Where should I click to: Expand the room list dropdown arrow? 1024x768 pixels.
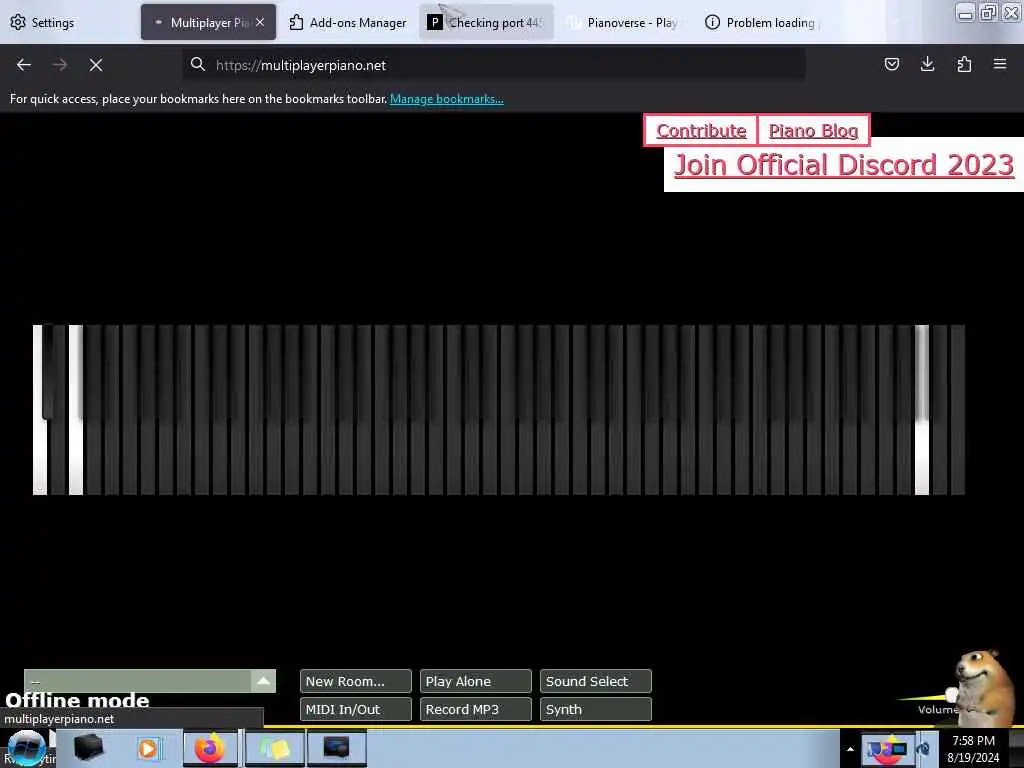point(263,680)
